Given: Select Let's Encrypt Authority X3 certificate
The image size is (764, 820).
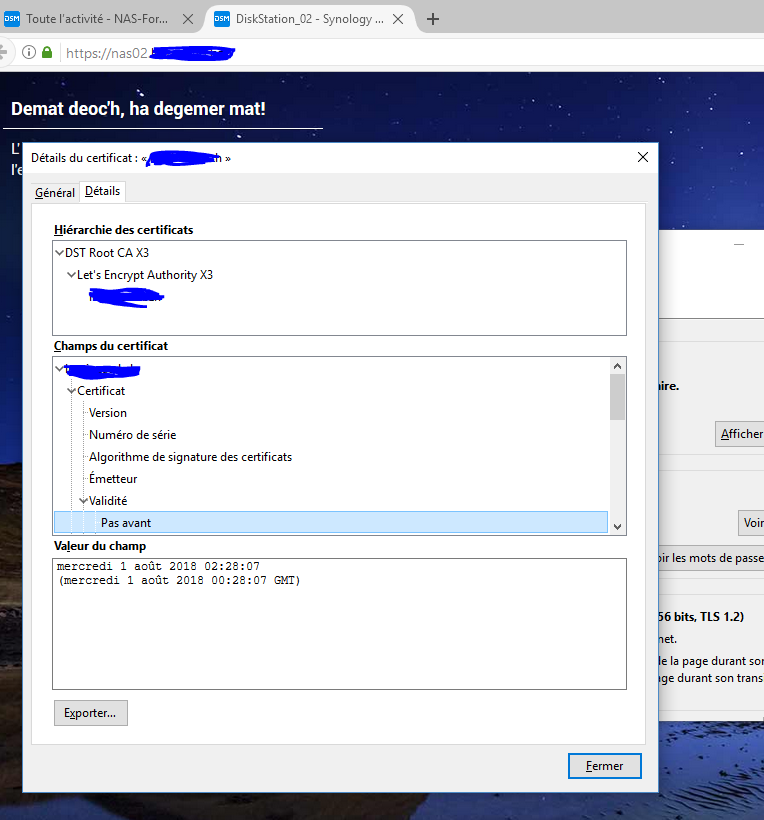Looking at the screenshot, I should coord(145,275).
